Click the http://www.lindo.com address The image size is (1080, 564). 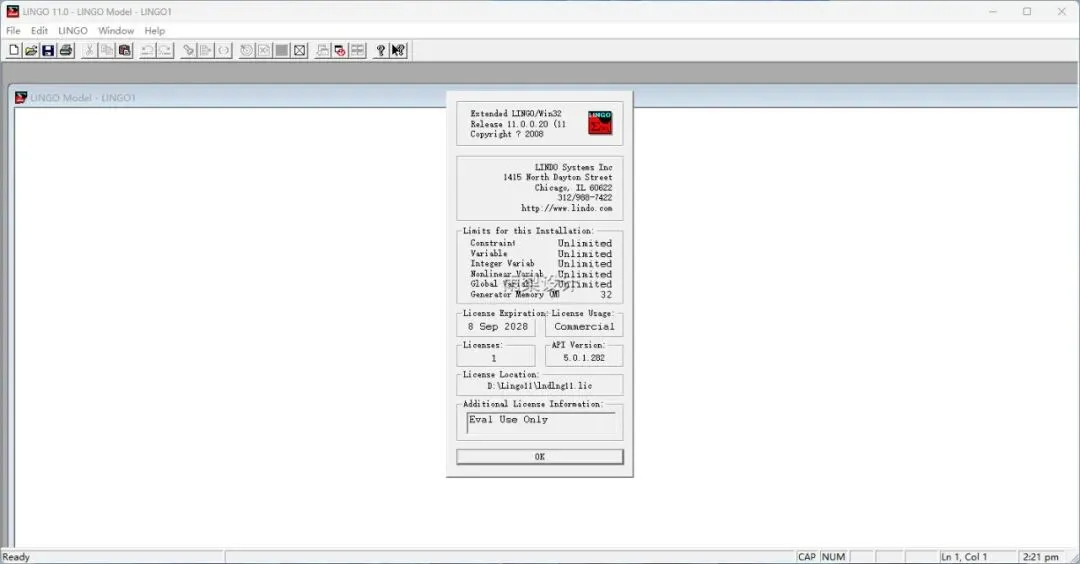(566, 208)
